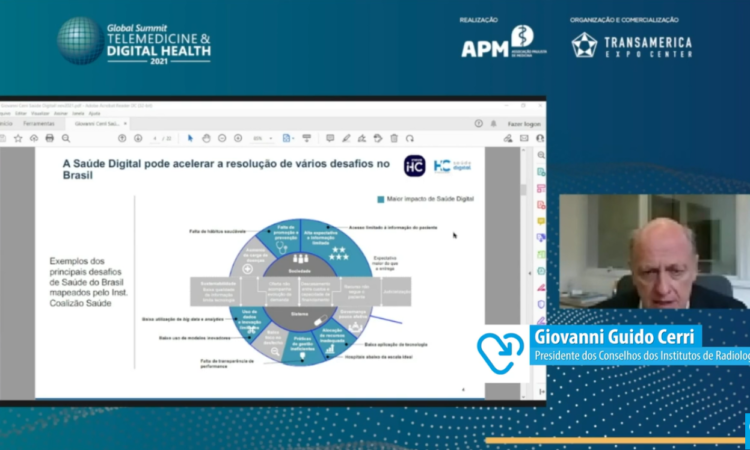Click the page number input field
The height and width of the screenshot is (450, 750).
pos(153,138)
